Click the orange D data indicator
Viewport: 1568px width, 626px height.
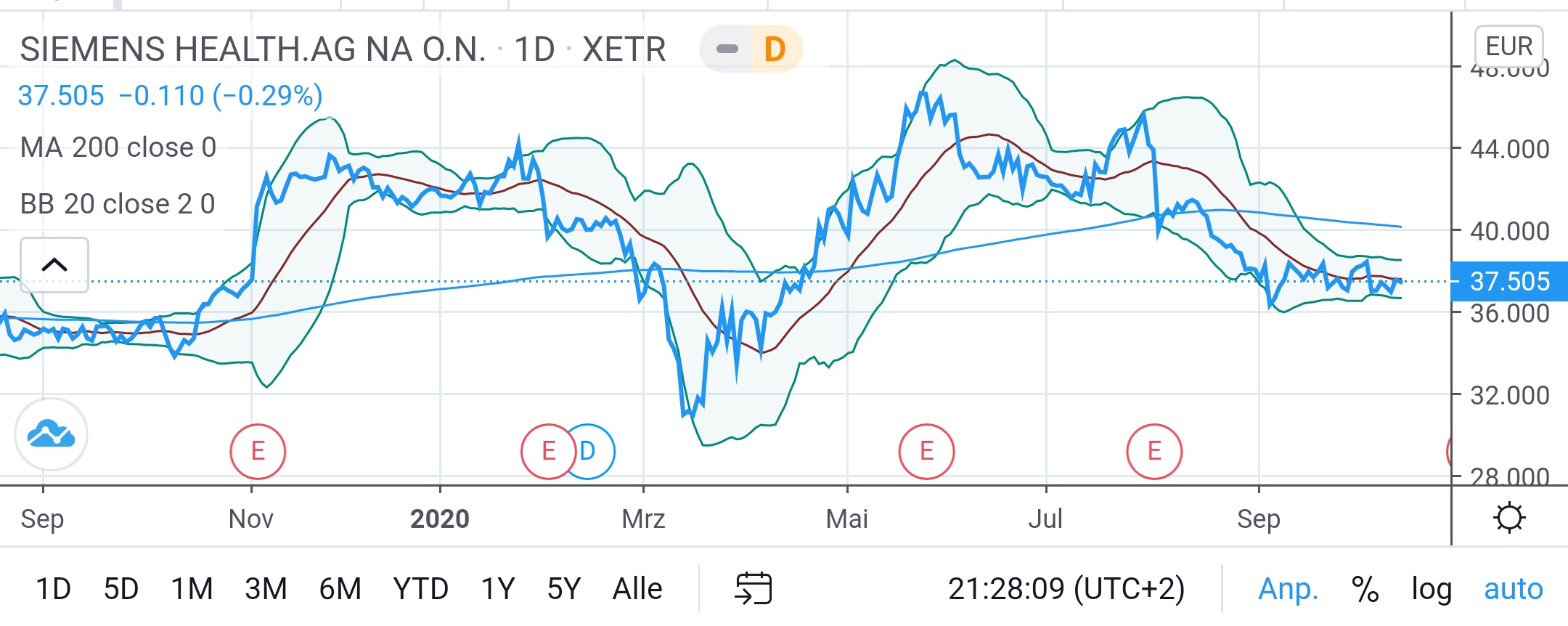(x=775, y=49)
